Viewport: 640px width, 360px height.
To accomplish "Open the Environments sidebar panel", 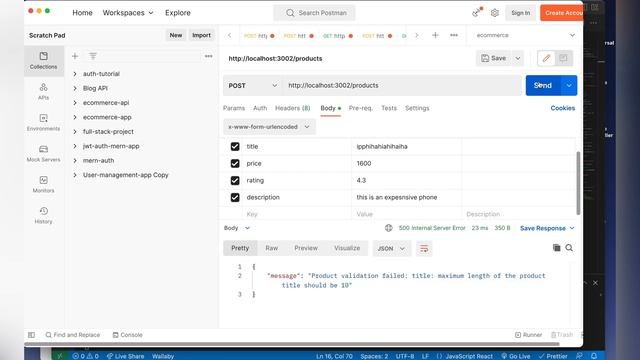I will click(x=43, y=122).
